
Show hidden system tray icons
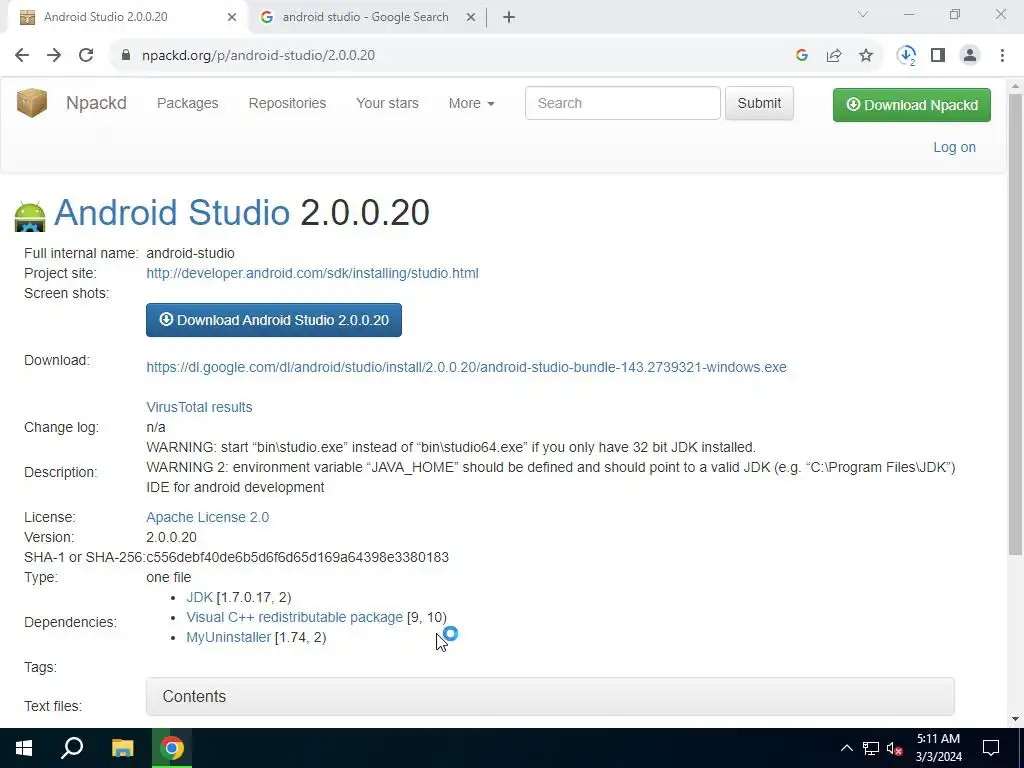(846, 748)
